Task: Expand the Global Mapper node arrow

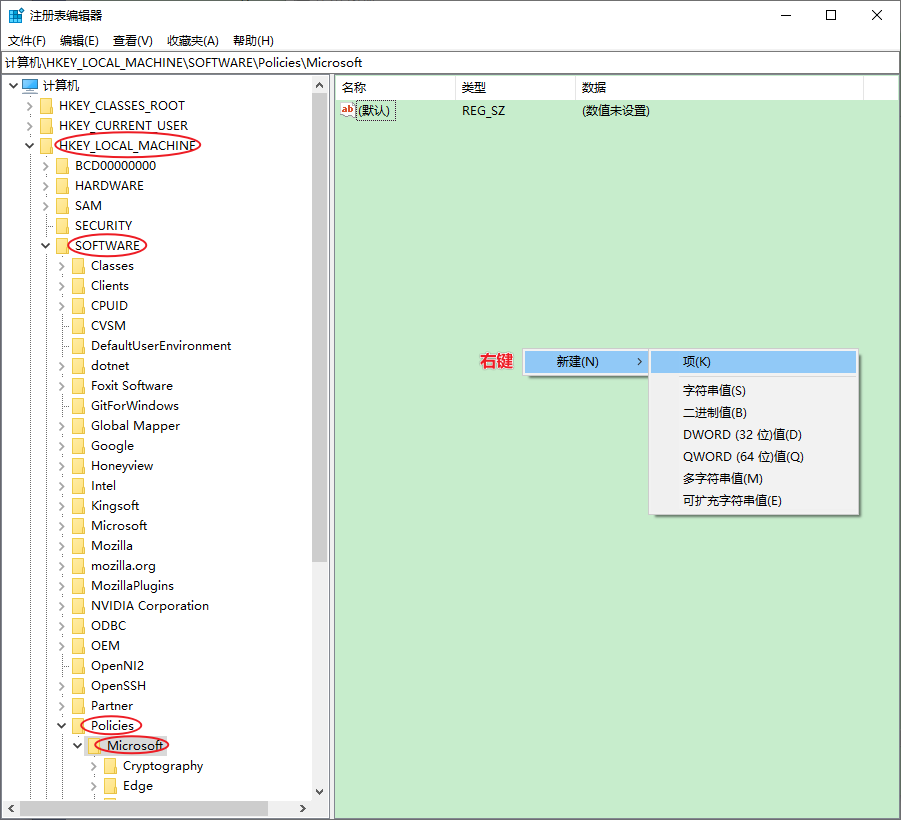Action: (x=61, y=426)
